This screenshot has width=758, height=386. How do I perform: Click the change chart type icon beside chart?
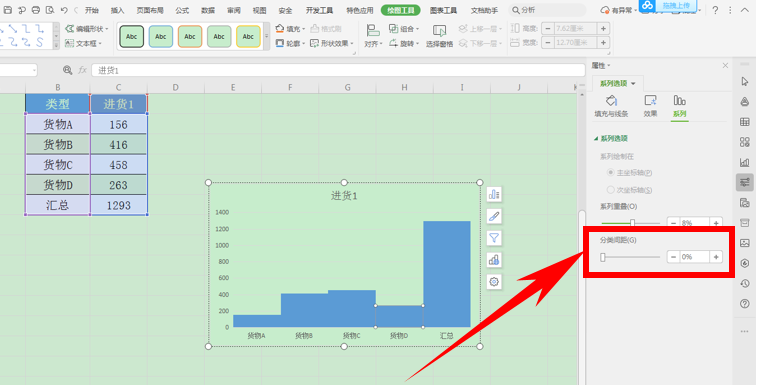[494, 260]
